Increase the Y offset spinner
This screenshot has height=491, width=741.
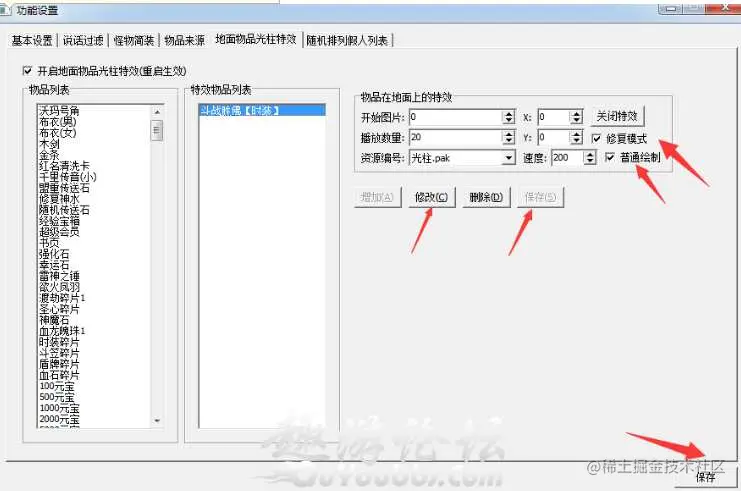click(576, 134)
